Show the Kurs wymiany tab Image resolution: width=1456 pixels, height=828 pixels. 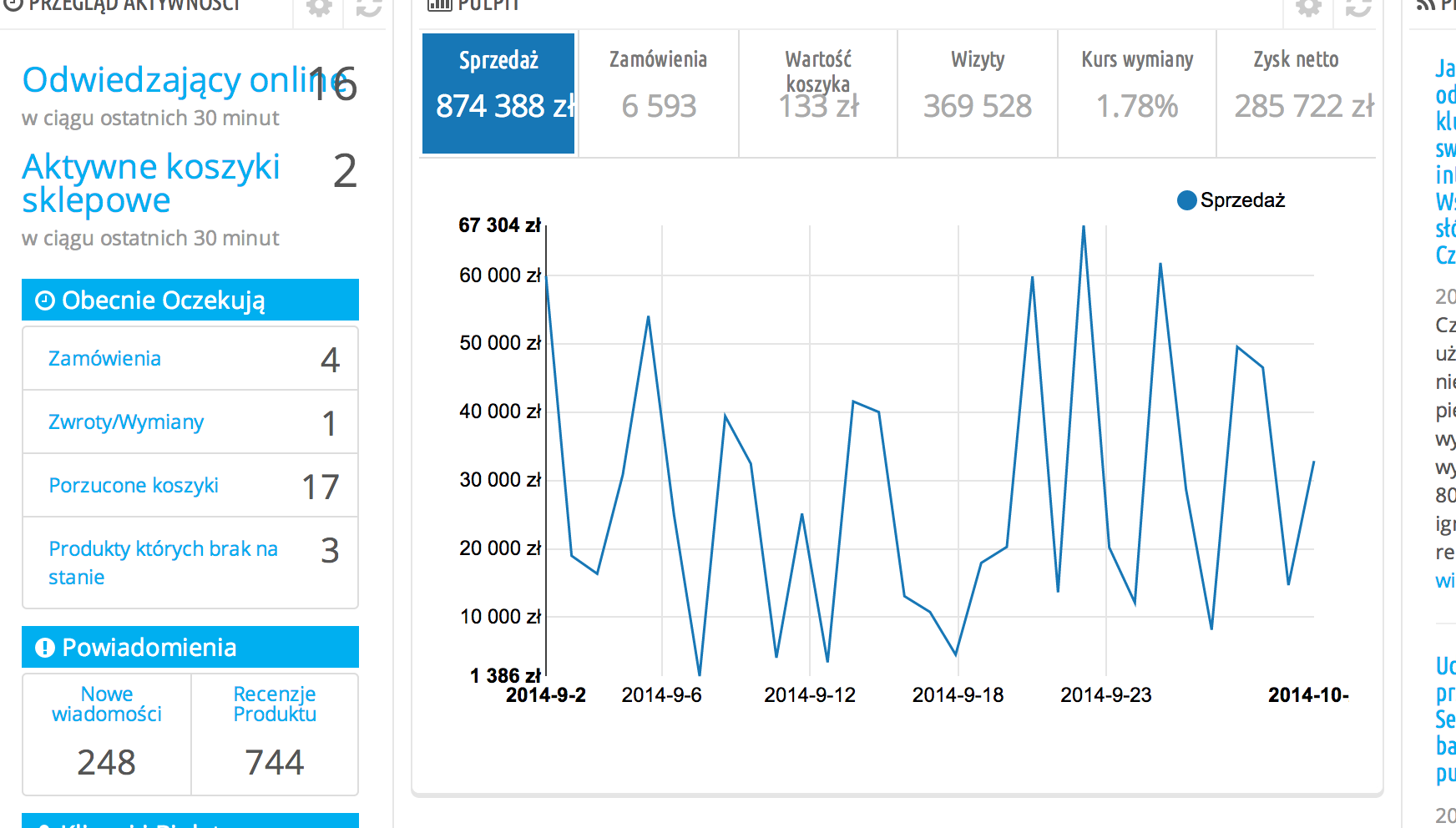point(1137,93)
